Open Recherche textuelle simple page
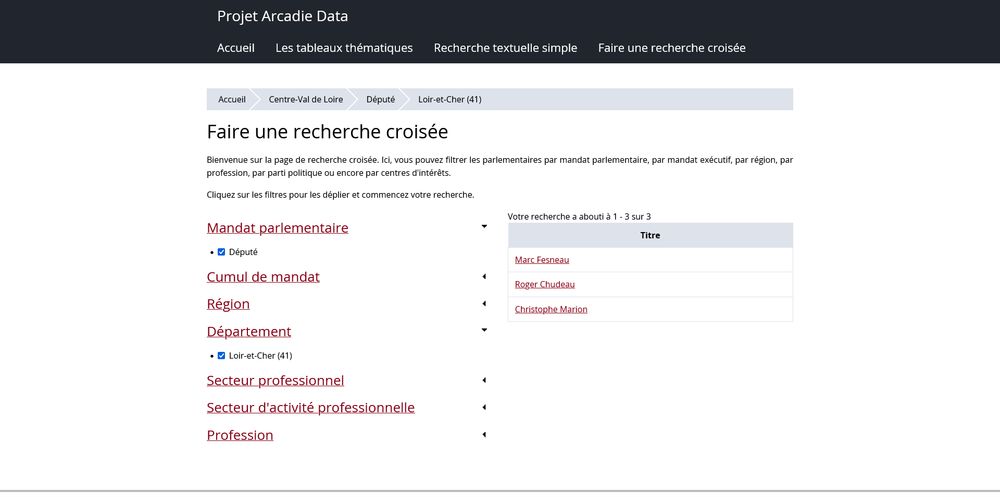 [505, 48]
